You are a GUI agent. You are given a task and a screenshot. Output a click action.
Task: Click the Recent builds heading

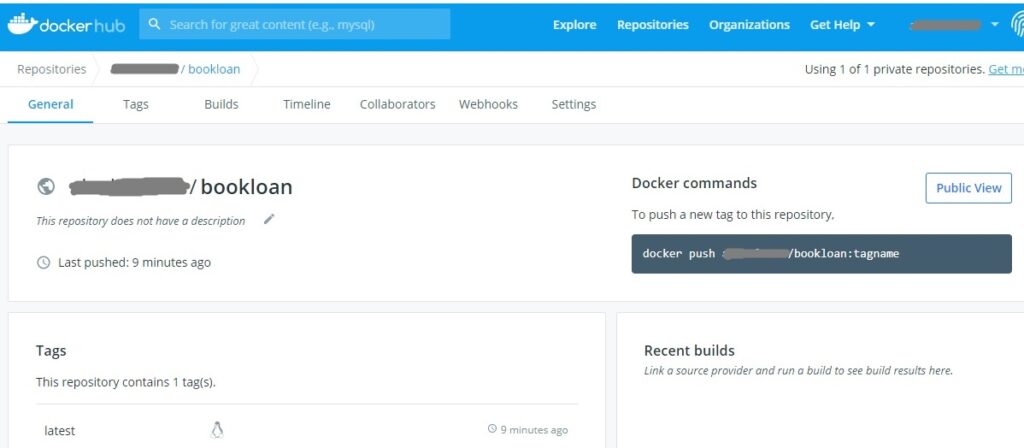click(689, 351)
